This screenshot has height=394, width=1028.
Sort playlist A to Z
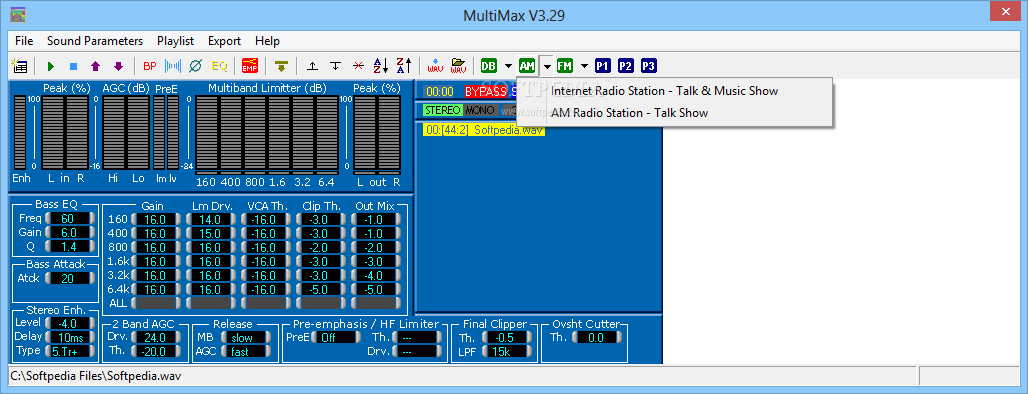click(x=381, y=66)
